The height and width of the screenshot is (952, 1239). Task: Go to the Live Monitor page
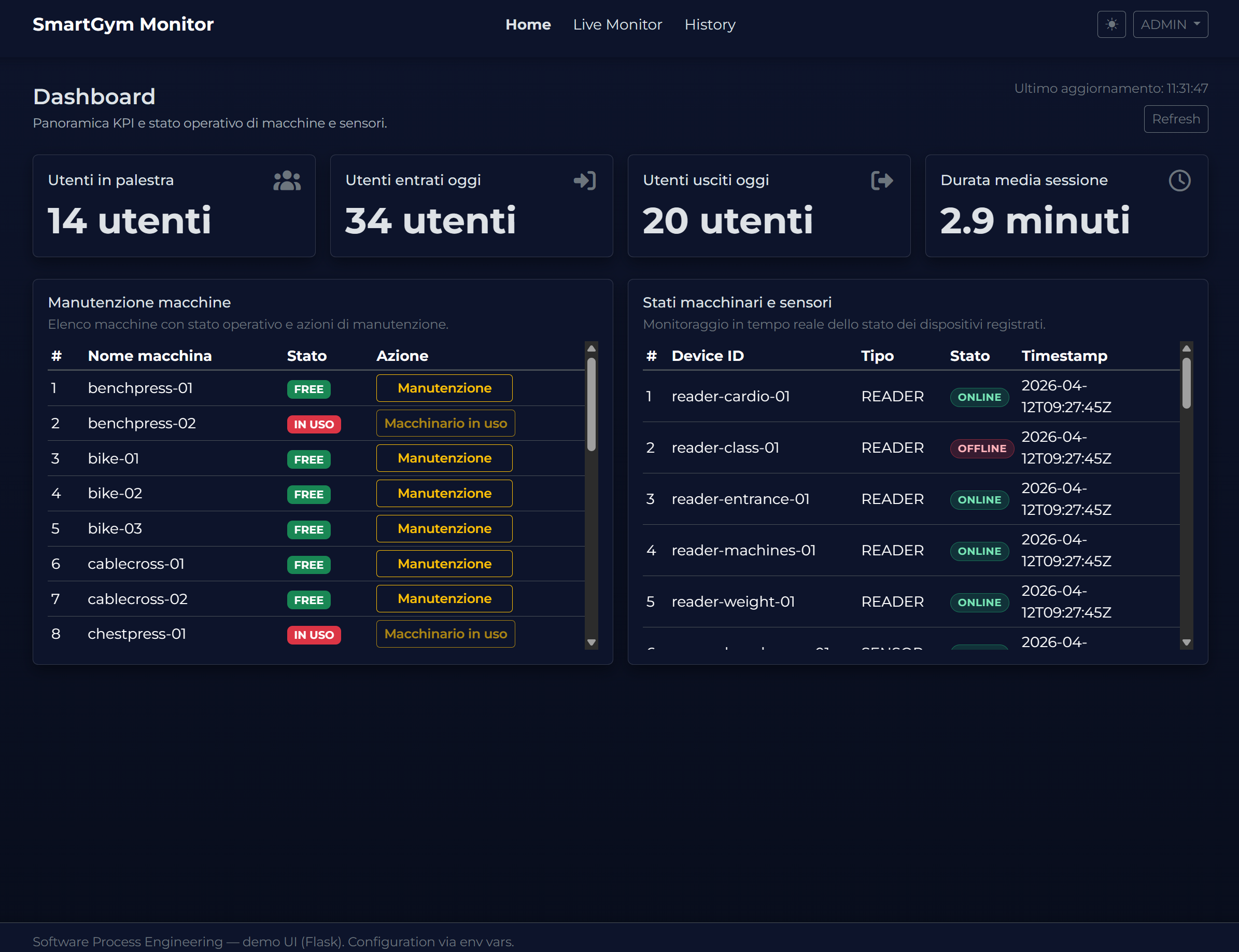click(617, 24)
